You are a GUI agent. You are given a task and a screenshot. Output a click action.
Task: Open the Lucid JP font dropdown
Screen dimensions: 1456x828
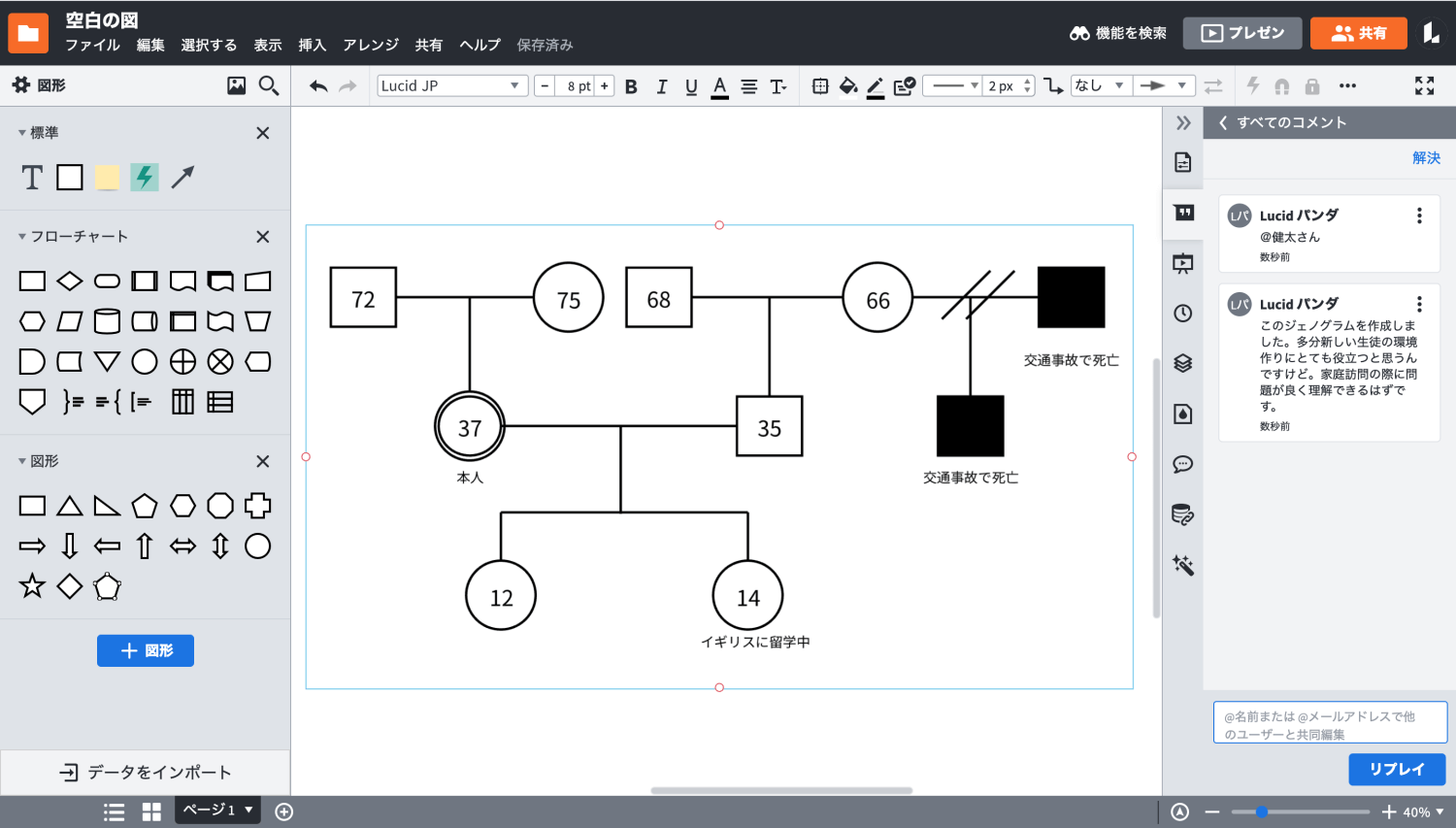click(450, 85)
